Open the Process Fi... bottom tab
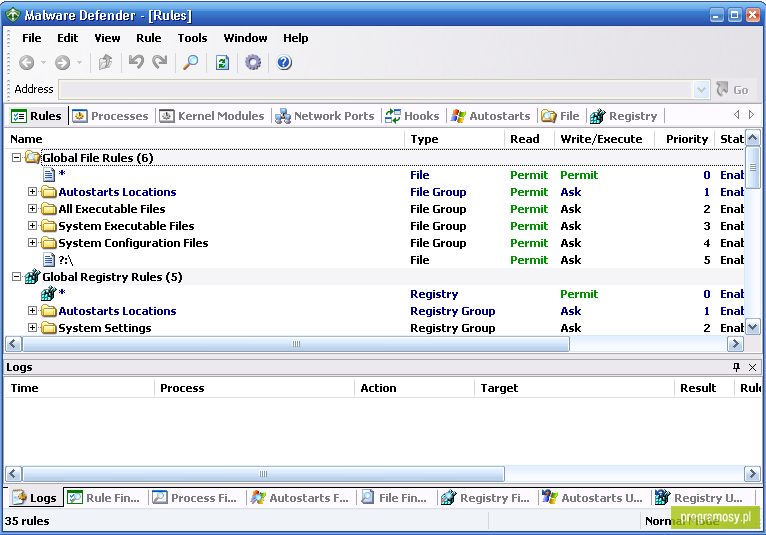Screen dimensions: 766x535 coord(194,498)
